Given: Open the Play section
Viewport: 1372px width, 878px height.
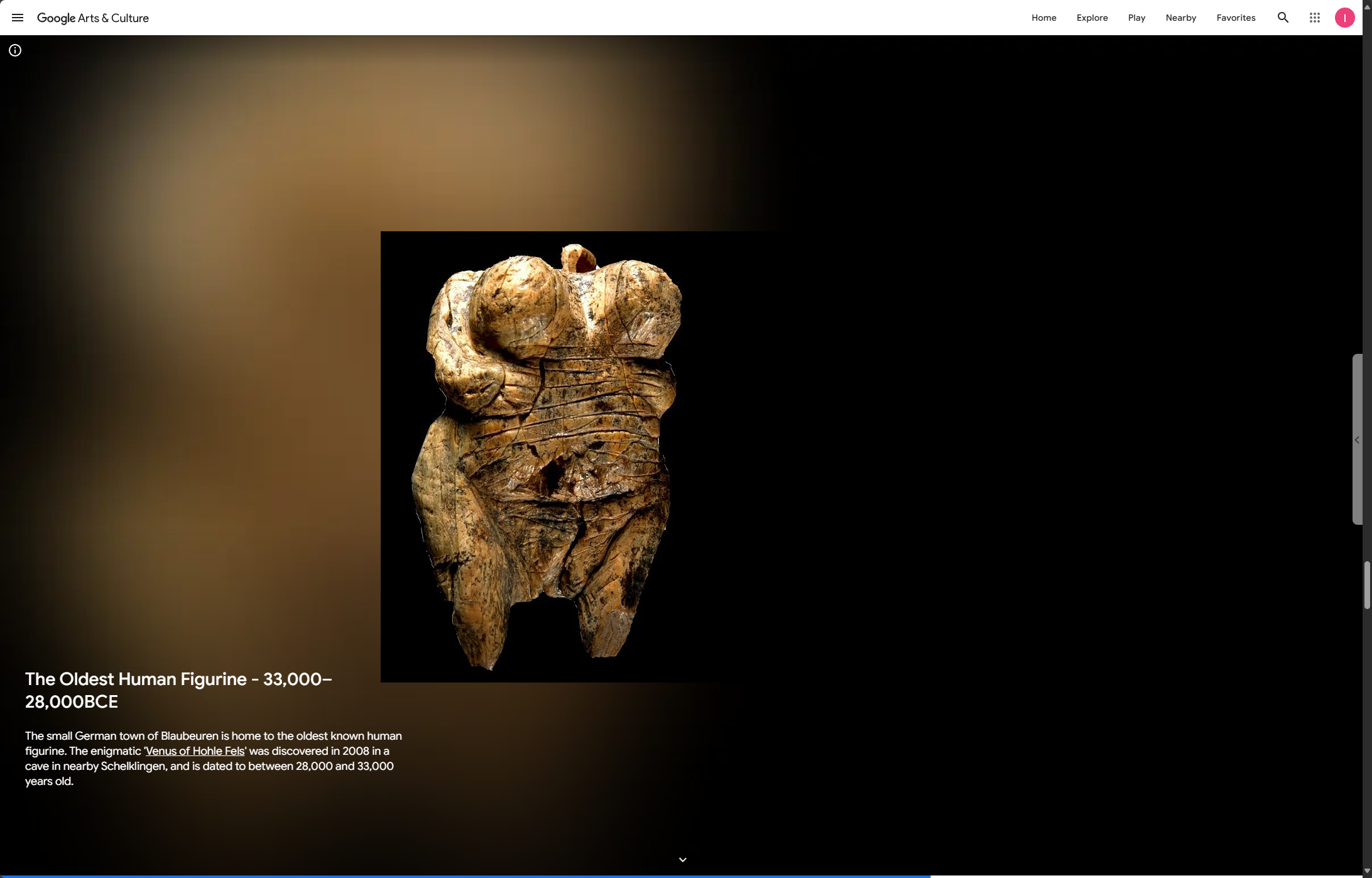Looking at the screenshot, I should point(1136,18).
